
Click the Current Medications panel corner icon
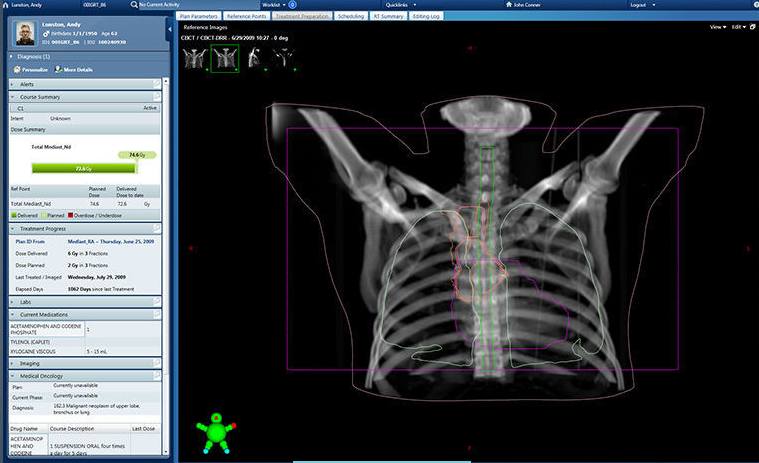click(156, 314)
